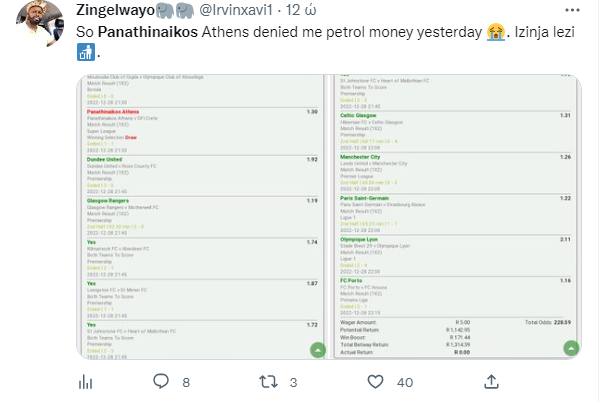Open tweet analytics bar chart icon

tap(85, 381)
